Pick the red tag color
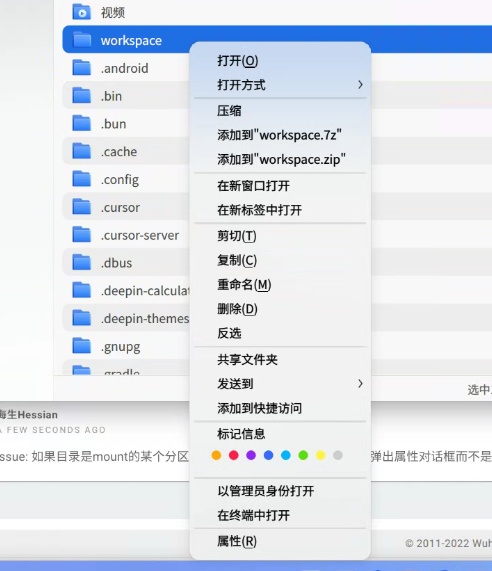The width and height of the screenshot is (492, 571). [x=234, y=455]
